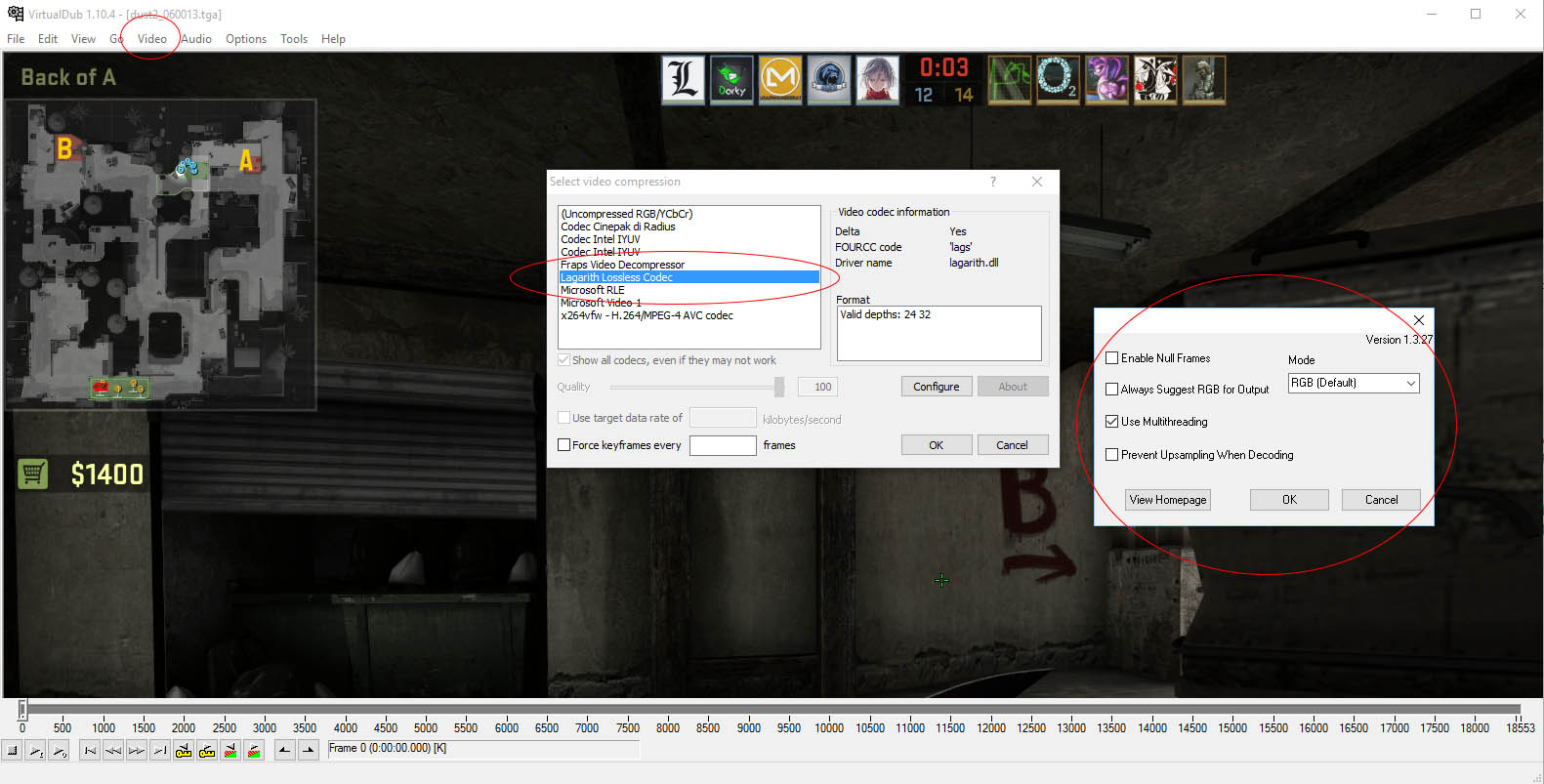This screenshot has height=784, width=1544.
Task: Select Microsoft RLE codec
Action: (689, 290)
